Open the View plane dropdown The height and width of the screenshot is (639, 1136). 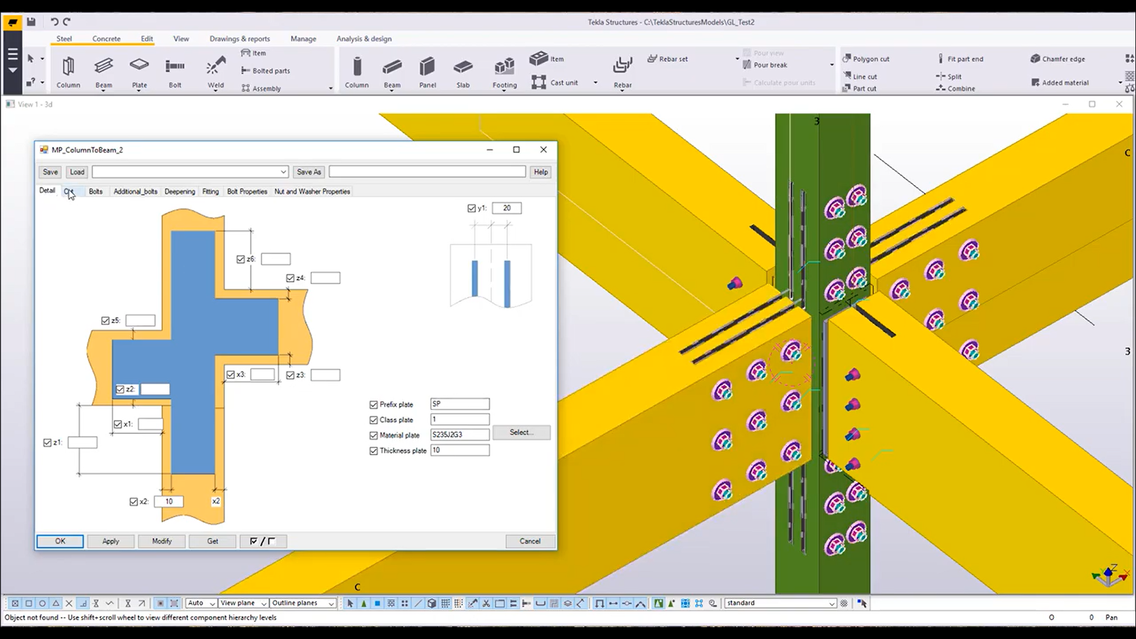tap(243, 603)
